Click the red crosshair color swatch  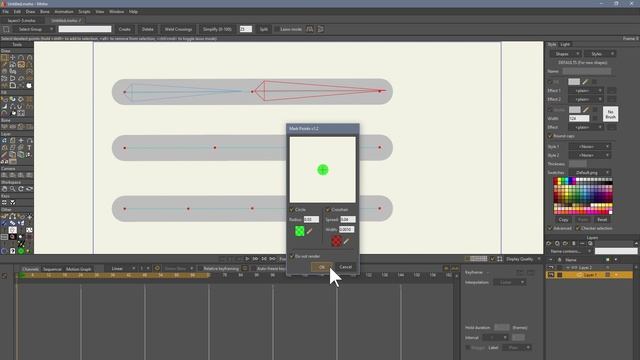(x=336, y=241)
